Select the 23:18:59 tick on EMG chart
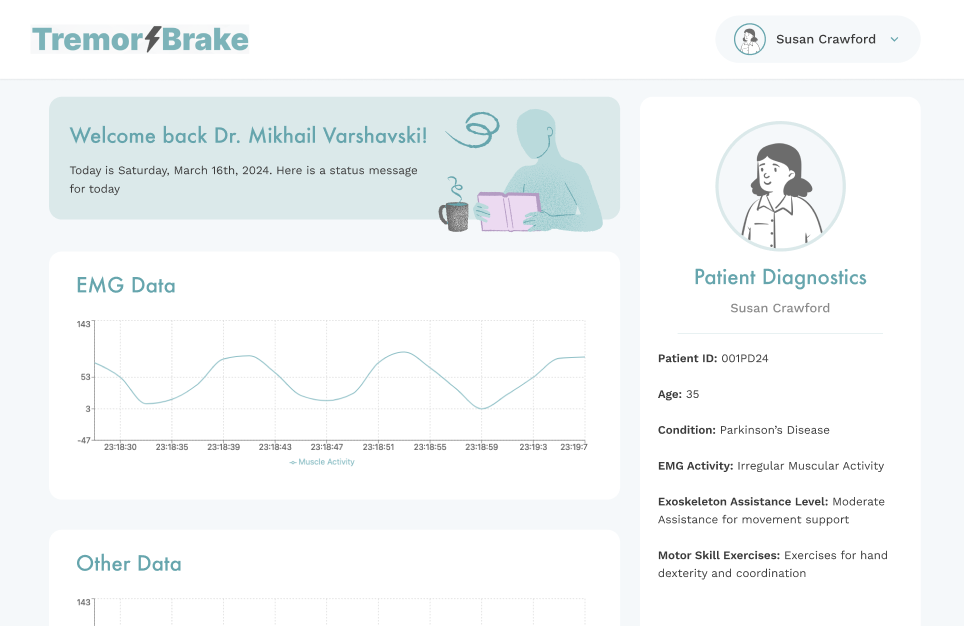The width and height of the screenshot is (964, 626). coord(482,447)
